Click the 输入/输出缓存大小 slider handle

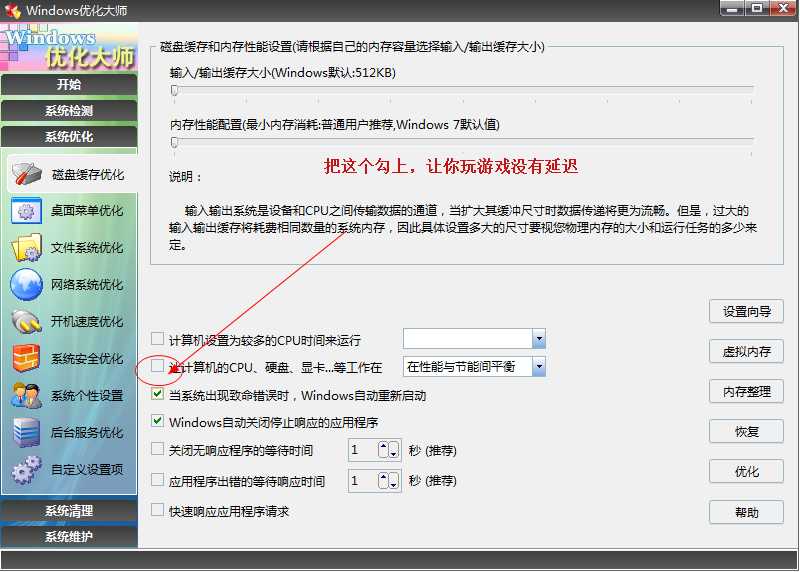pyautogui.click(x=174, y=90)
